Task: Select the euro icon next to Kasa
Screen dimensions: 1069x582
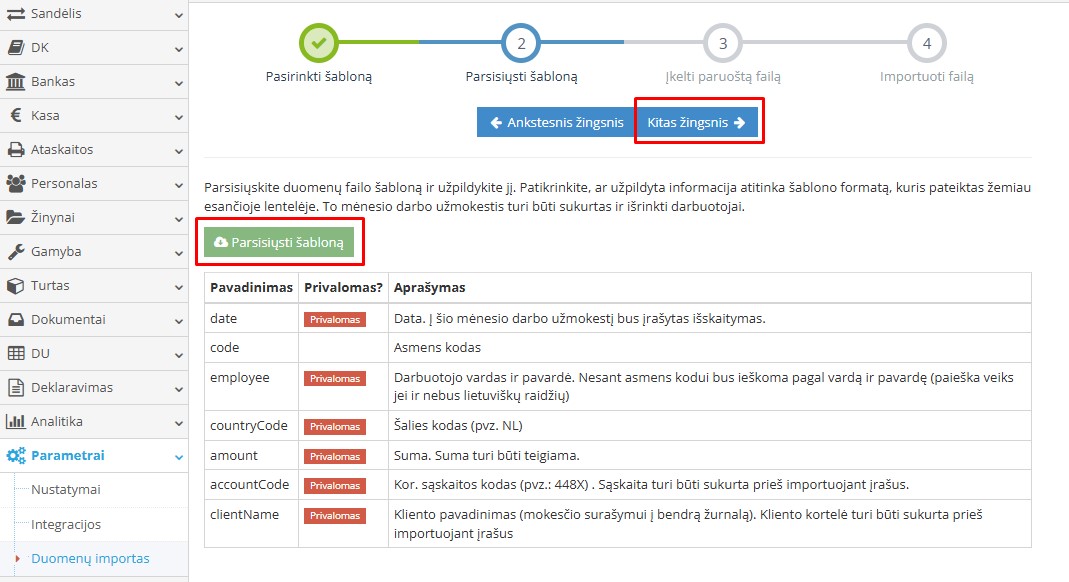Action: (16, 116)
